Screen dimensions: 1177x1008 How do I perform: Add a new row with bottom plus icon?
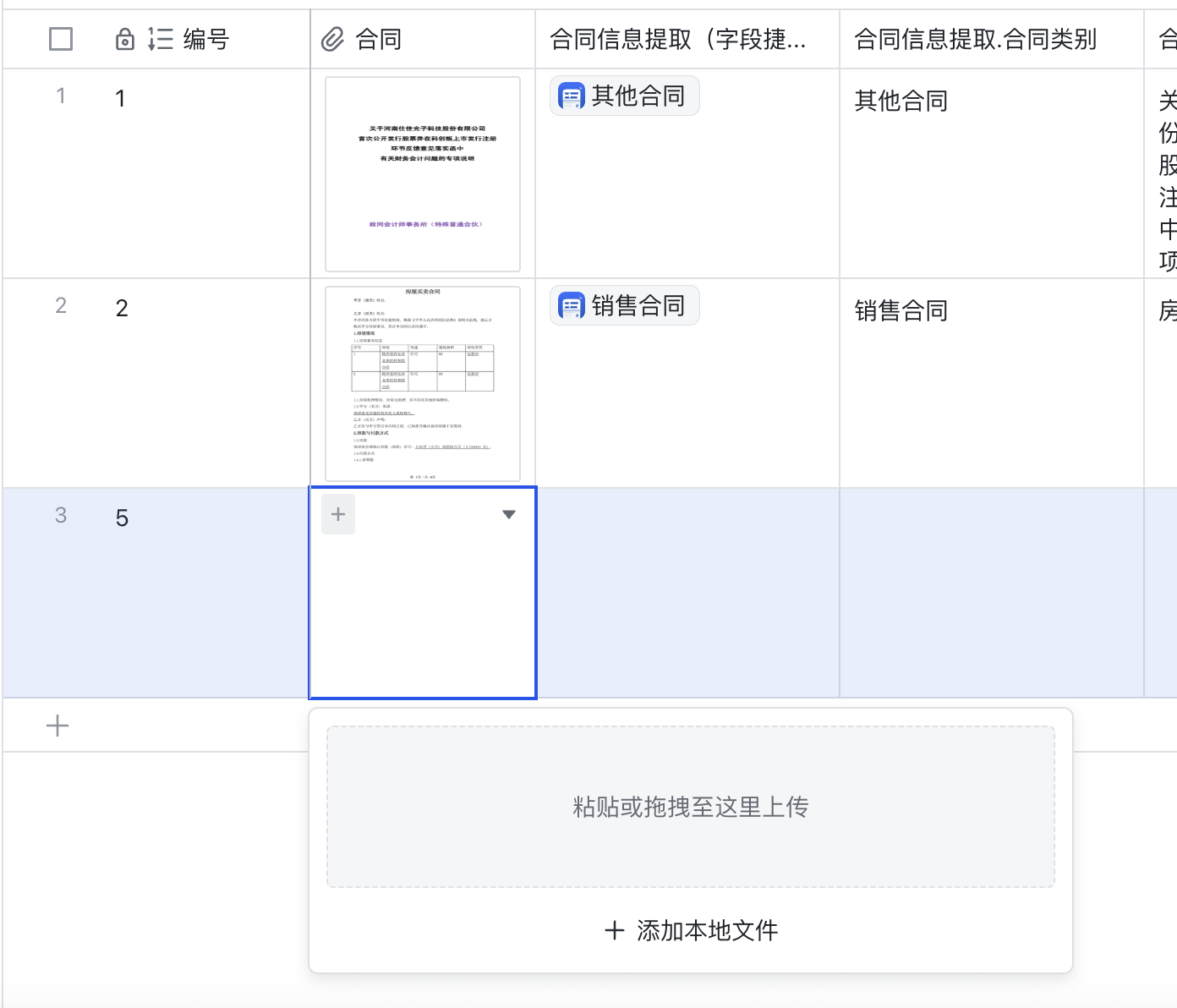click(x=57, y=726)
